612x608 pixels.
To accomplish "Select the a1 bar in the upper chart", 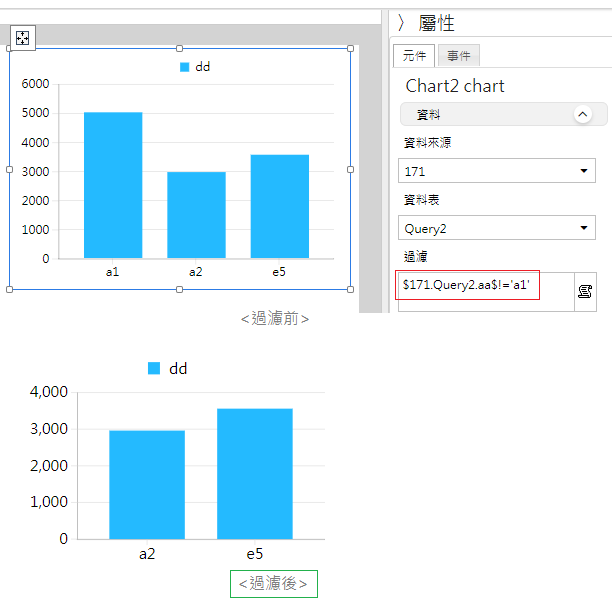I will pos(113,185).
